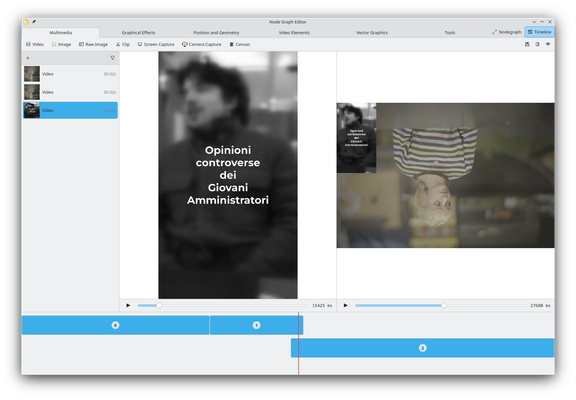Select the first Video item, 30.02s
Image resolution: width=576 pixels, height=400 pixels.
tap(70, 74)
